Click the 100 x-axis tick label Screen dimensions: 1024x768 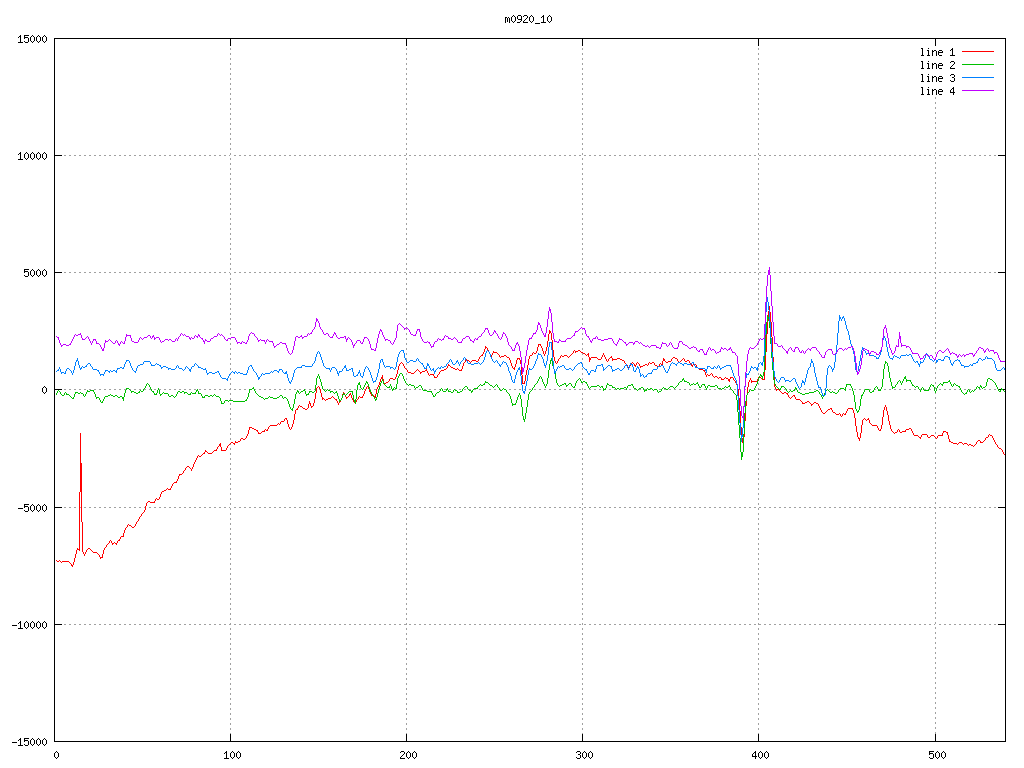point(231,755)
